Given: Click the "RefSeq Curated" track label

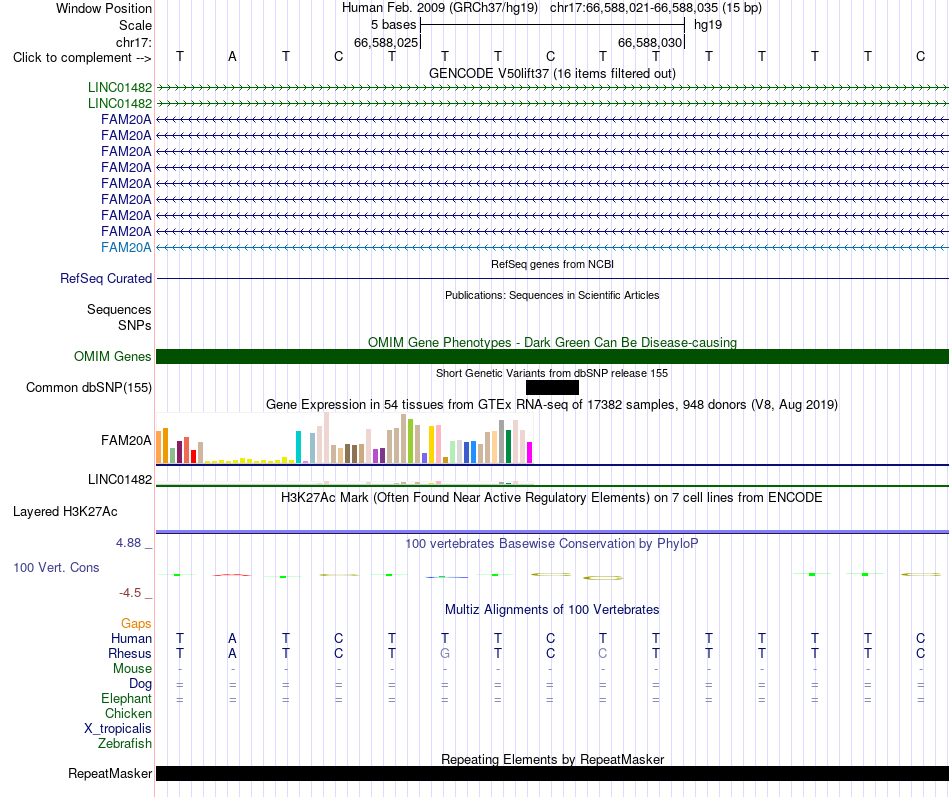Looking at the screenshot, I should 106,278.
